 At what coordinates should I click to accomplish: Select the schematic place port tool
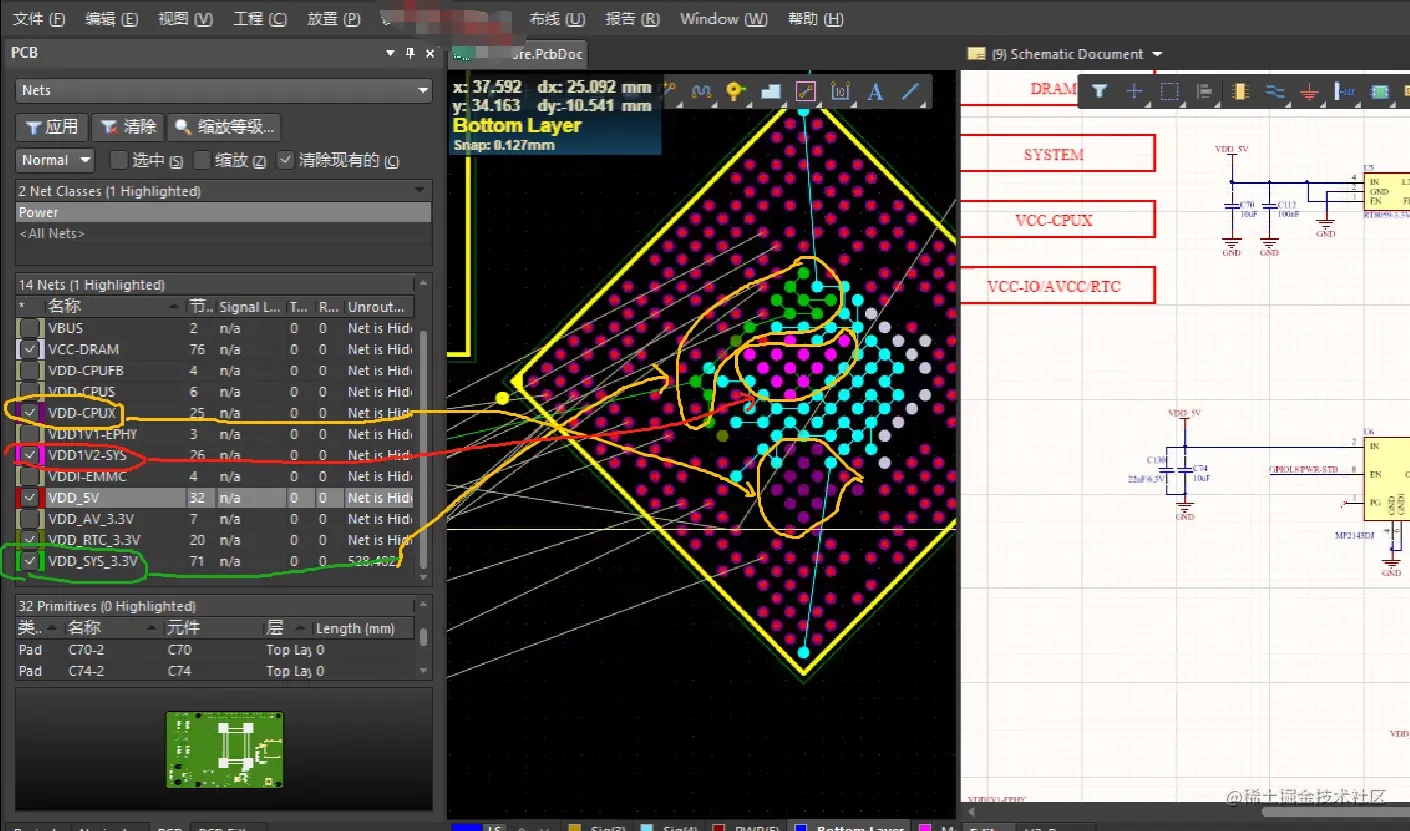1345,91
